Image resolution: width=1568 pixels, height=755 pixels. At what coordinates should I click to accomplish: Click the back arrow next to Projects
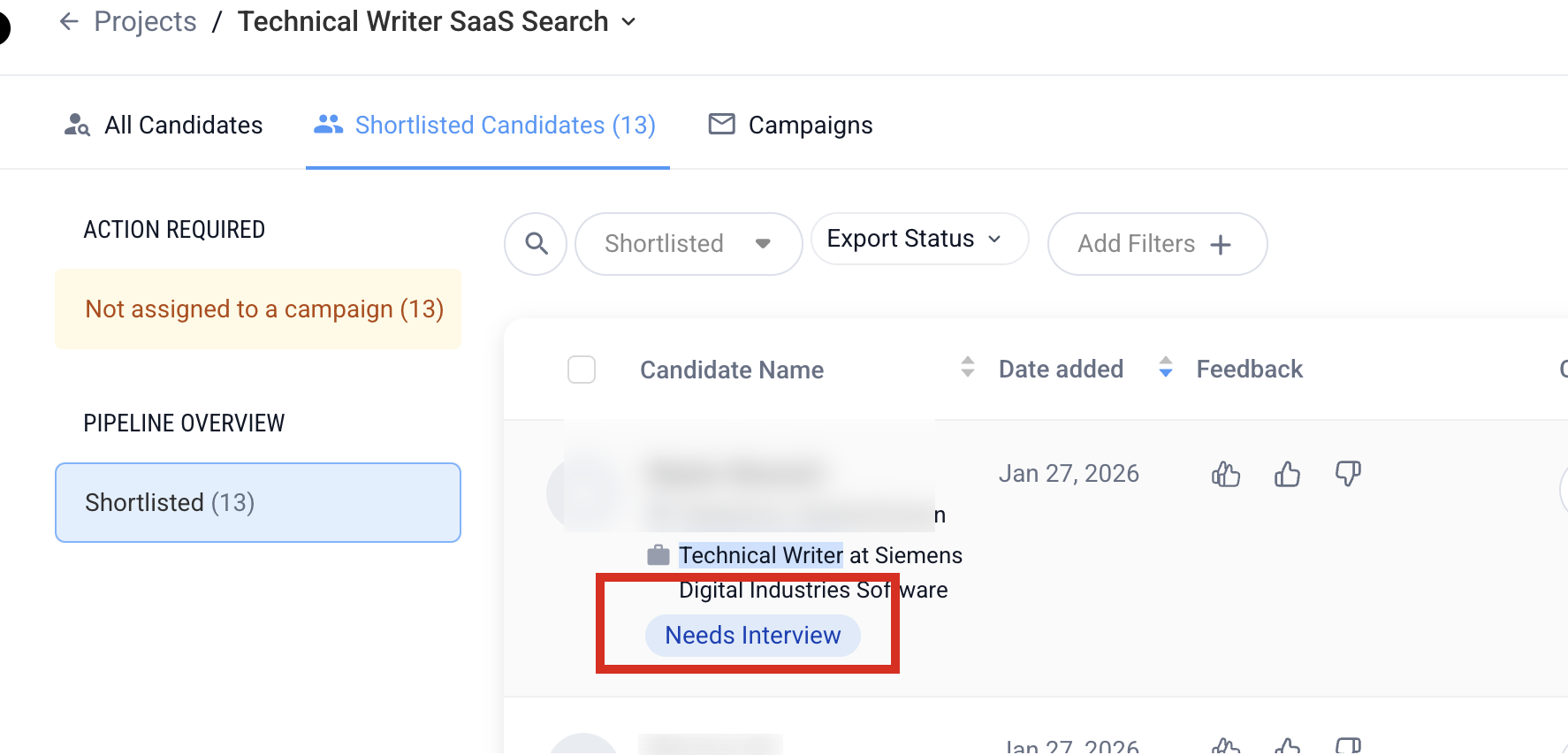pos(69,21)
